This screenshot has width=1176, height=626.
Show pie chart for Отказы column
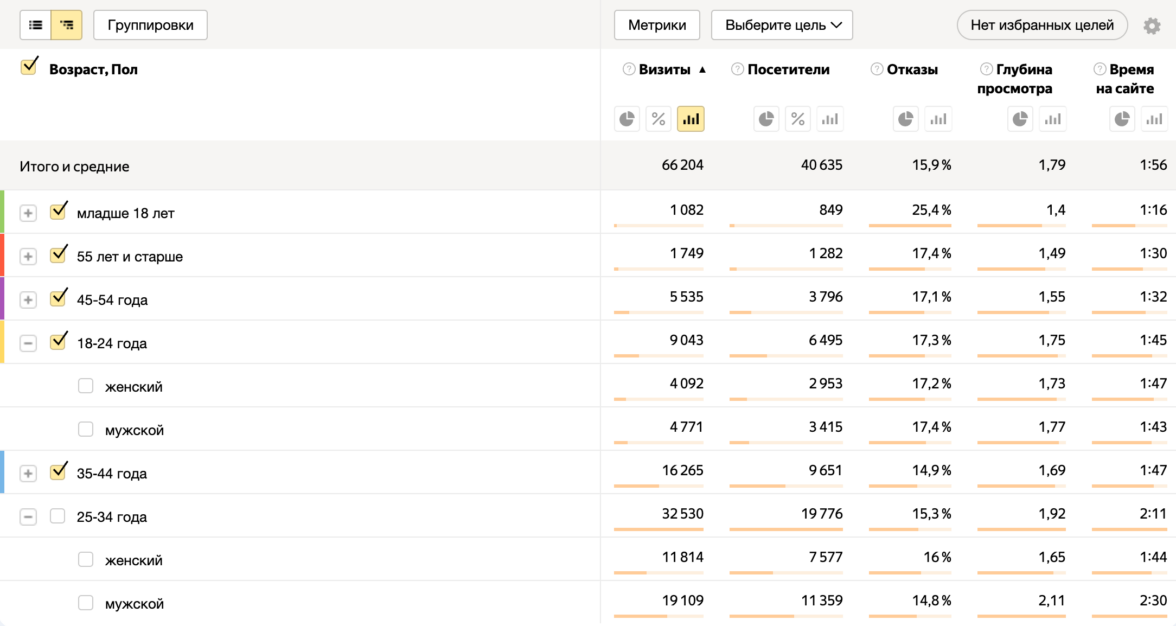click(906, 119)
